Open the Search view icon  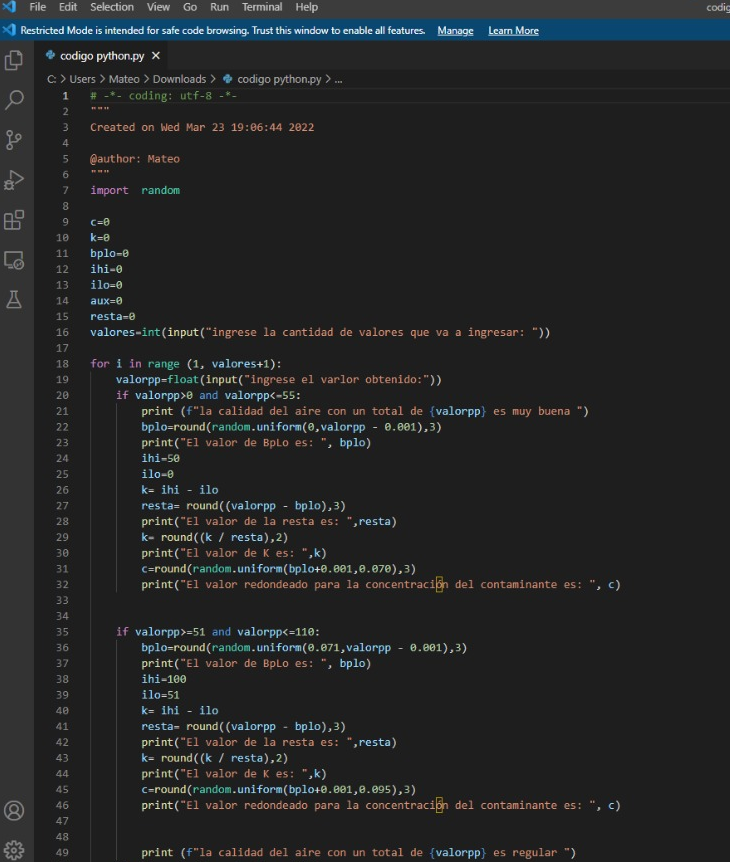[x=14, y=100]
